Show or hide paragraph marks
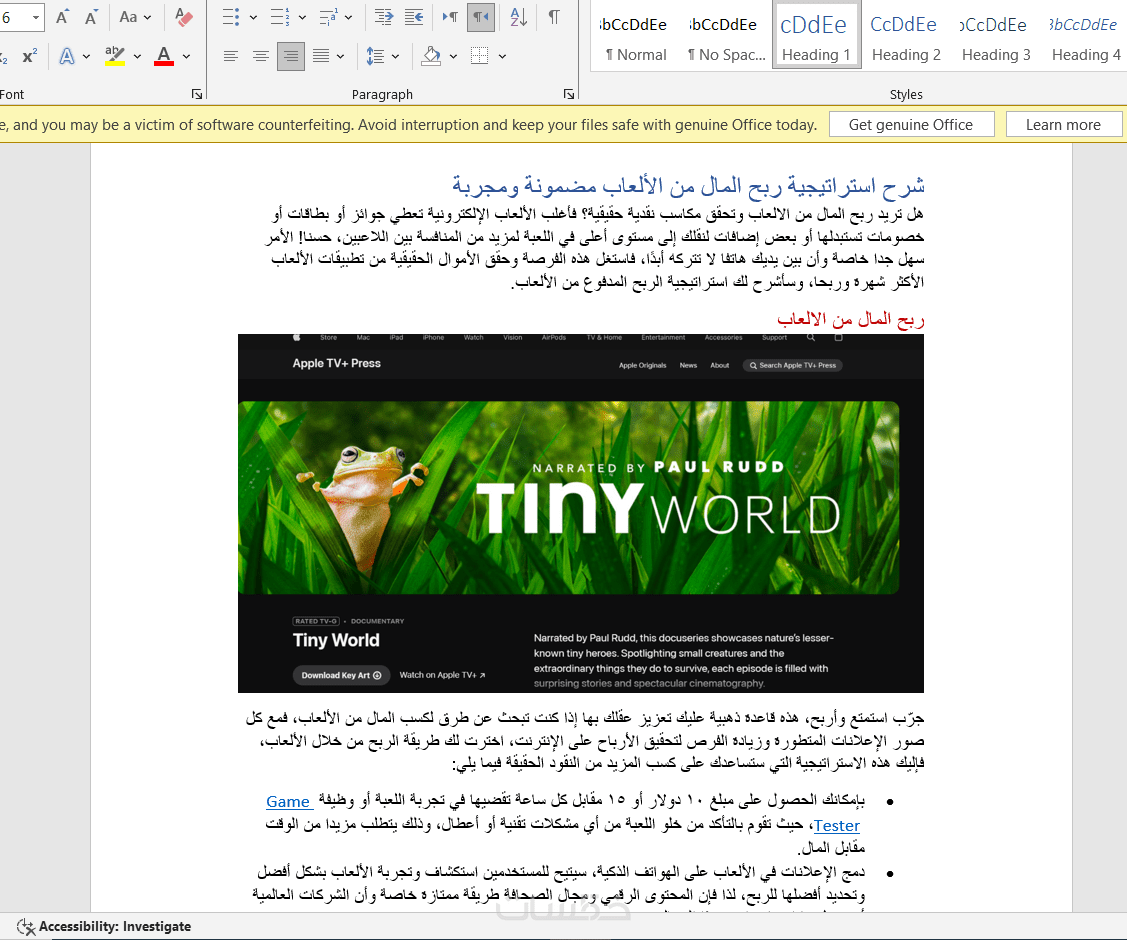Screen dimensions: 1127x940 click(x=554, y=17)
